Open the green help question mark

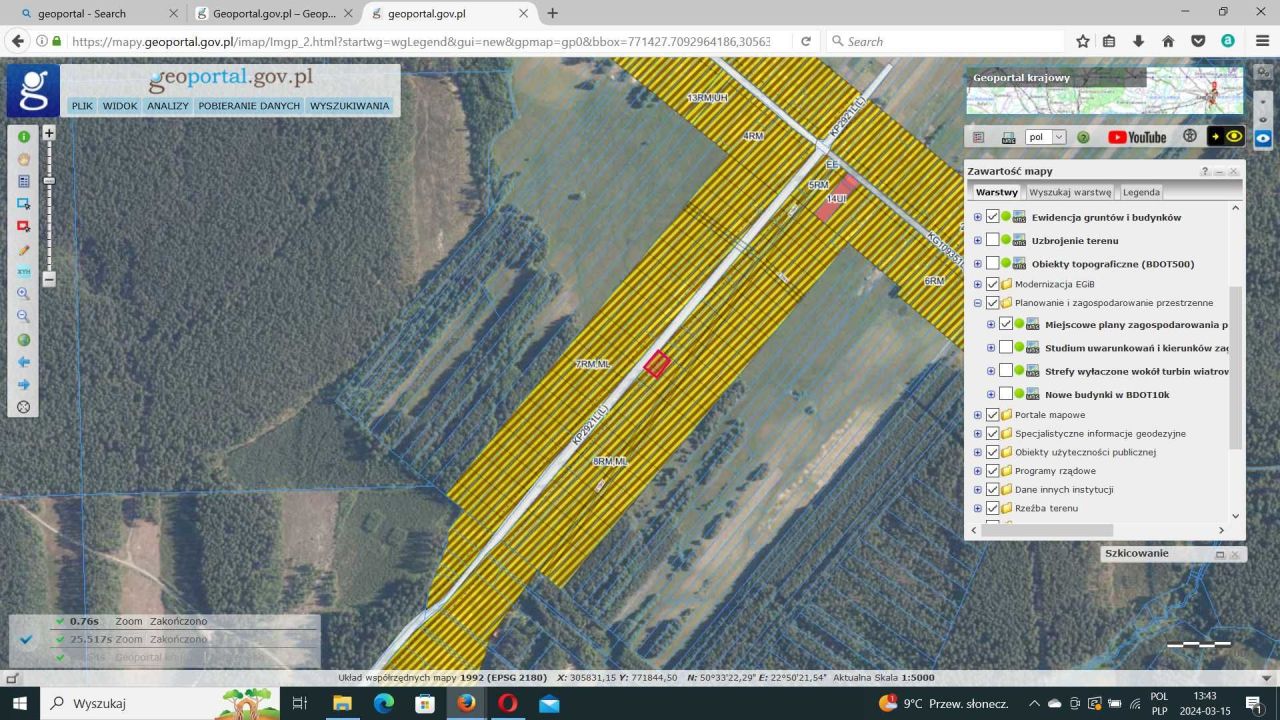point(1083,137)
